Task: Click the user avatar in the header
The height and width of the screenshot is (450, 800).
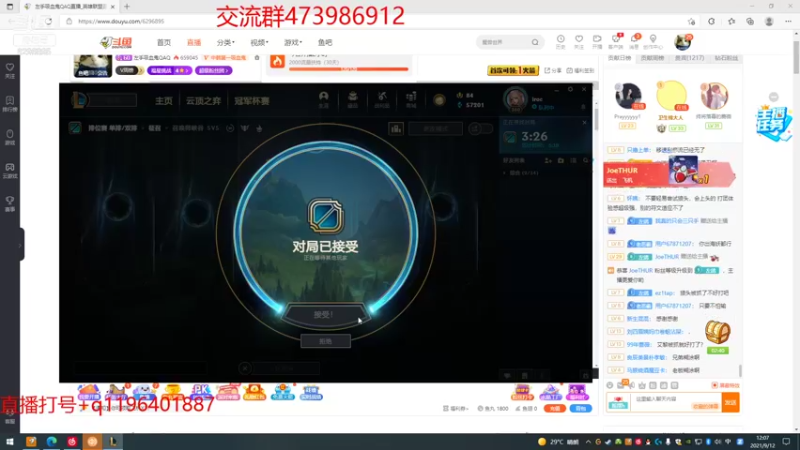Action: [x=682, y=42]
